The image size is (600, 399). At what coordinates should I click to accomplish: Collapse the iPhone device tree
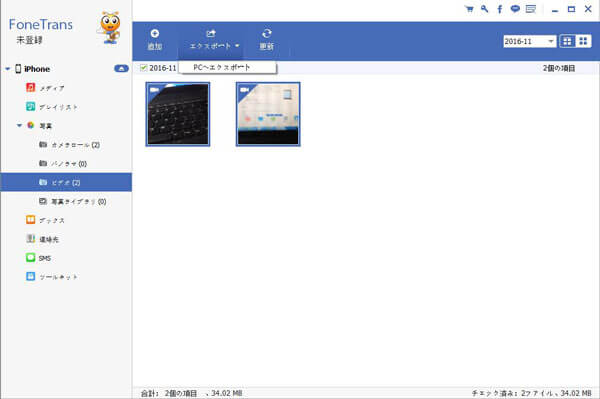coord(8,69)
